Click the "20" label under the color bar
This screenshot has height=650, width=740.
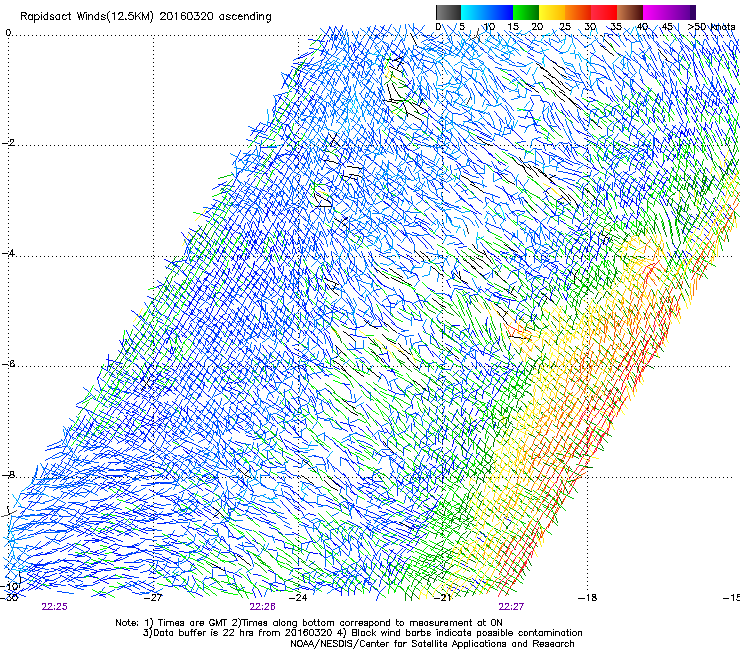[x=538, y=27]
